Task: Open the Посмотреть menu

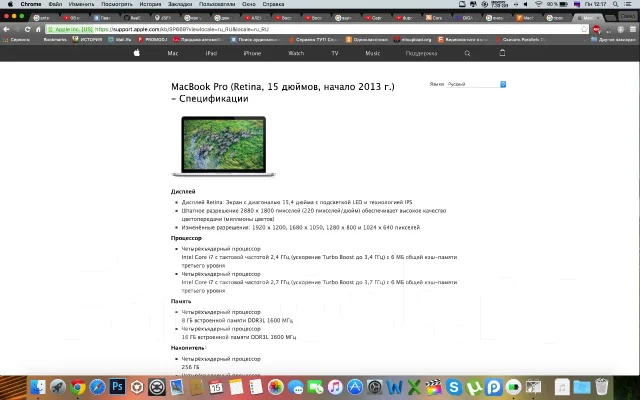Action: coord(117,4)
